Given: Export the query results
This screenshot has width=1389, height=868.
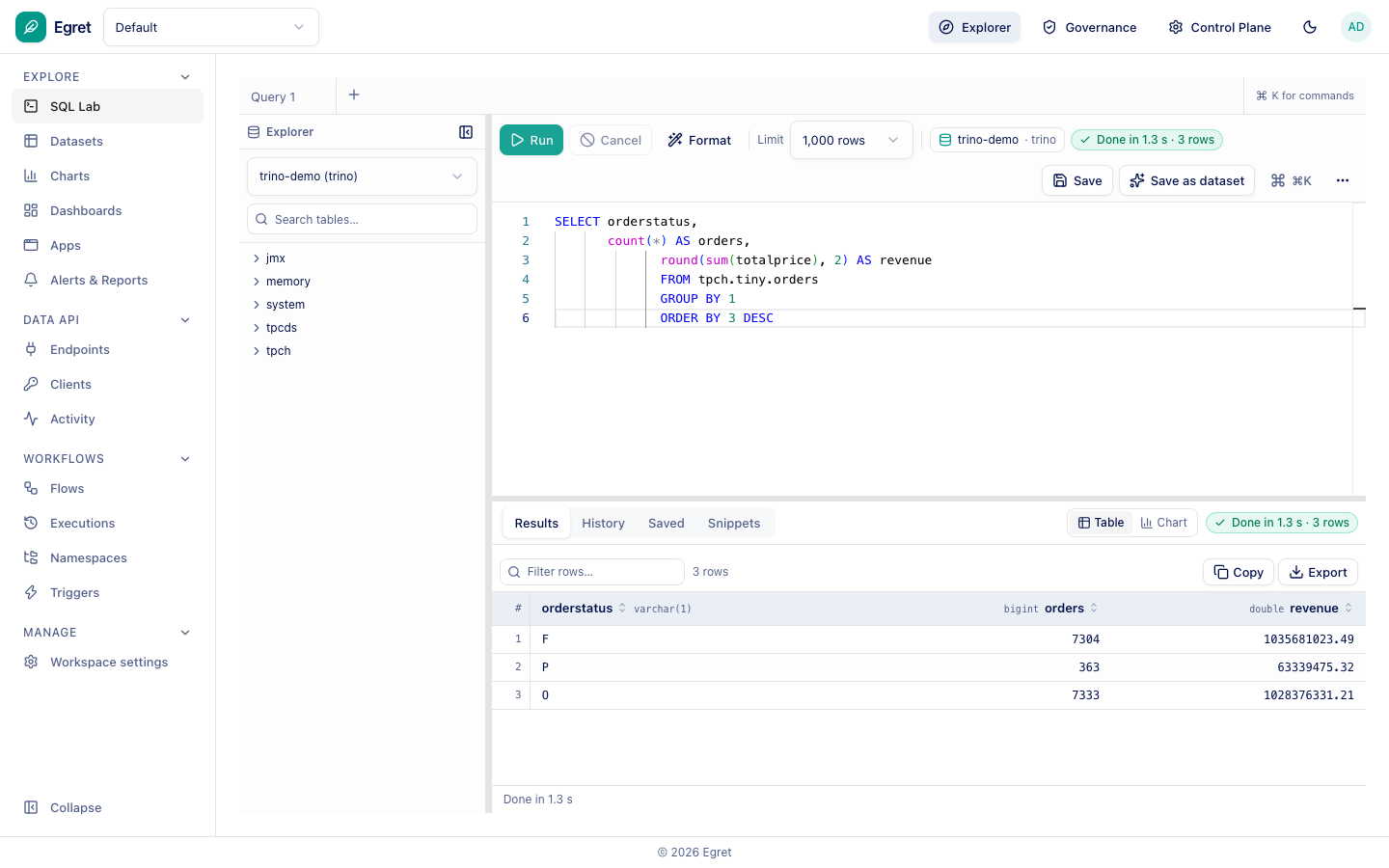Looking at the screenshot, I should click(x=1318, y=572).
